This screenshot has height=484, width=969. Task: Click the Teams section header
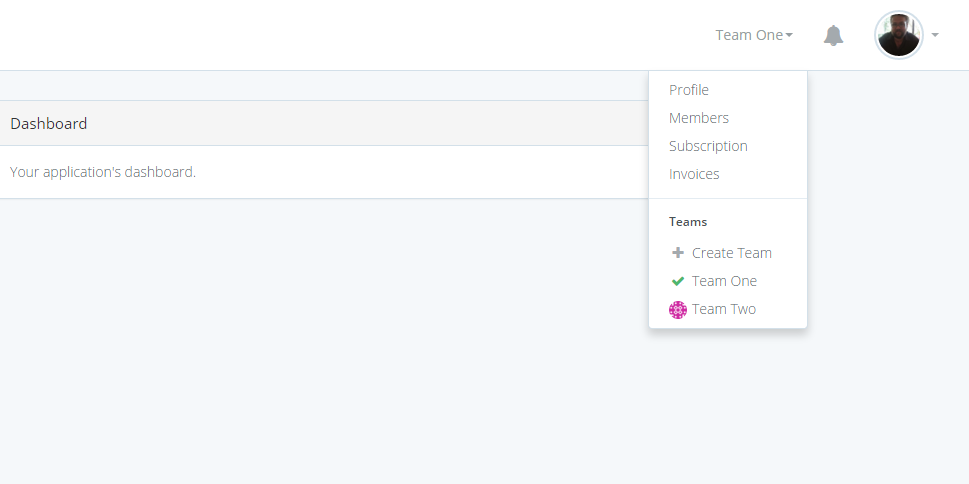[688, 222]
